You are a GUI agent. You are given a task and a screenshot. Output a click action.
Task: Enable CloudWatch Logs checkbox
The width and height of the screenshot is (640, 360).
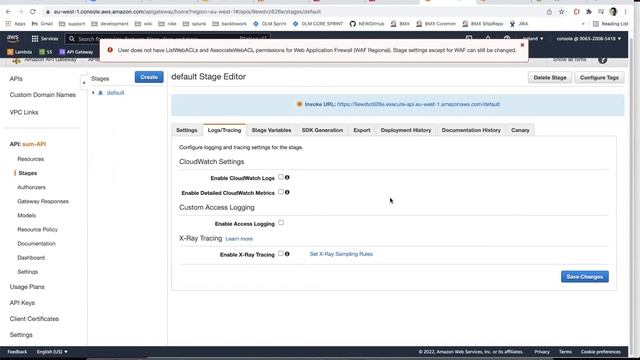(281, 177)
